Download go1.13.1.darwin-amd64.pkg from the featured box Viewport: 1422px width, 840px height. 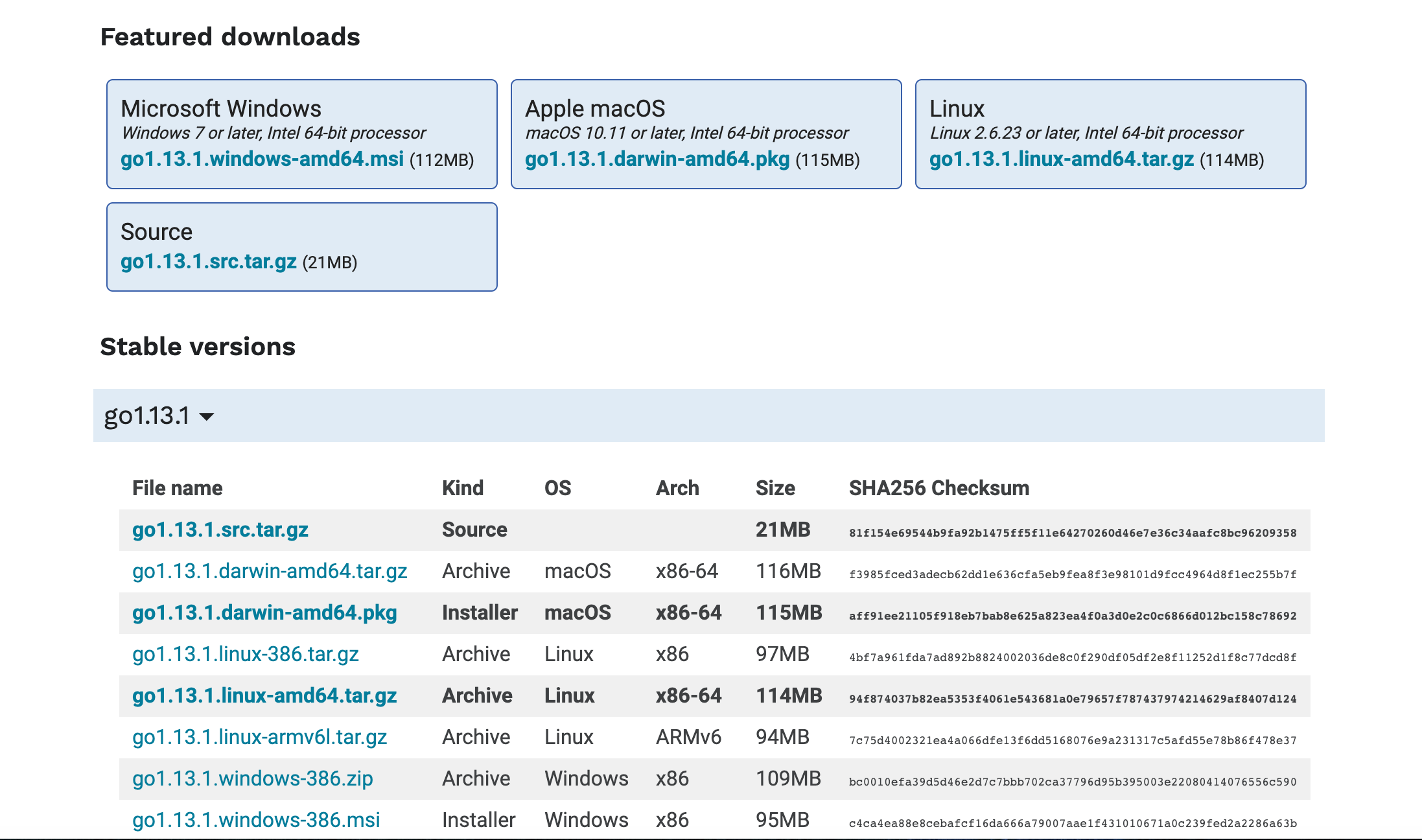coord(657,159)
